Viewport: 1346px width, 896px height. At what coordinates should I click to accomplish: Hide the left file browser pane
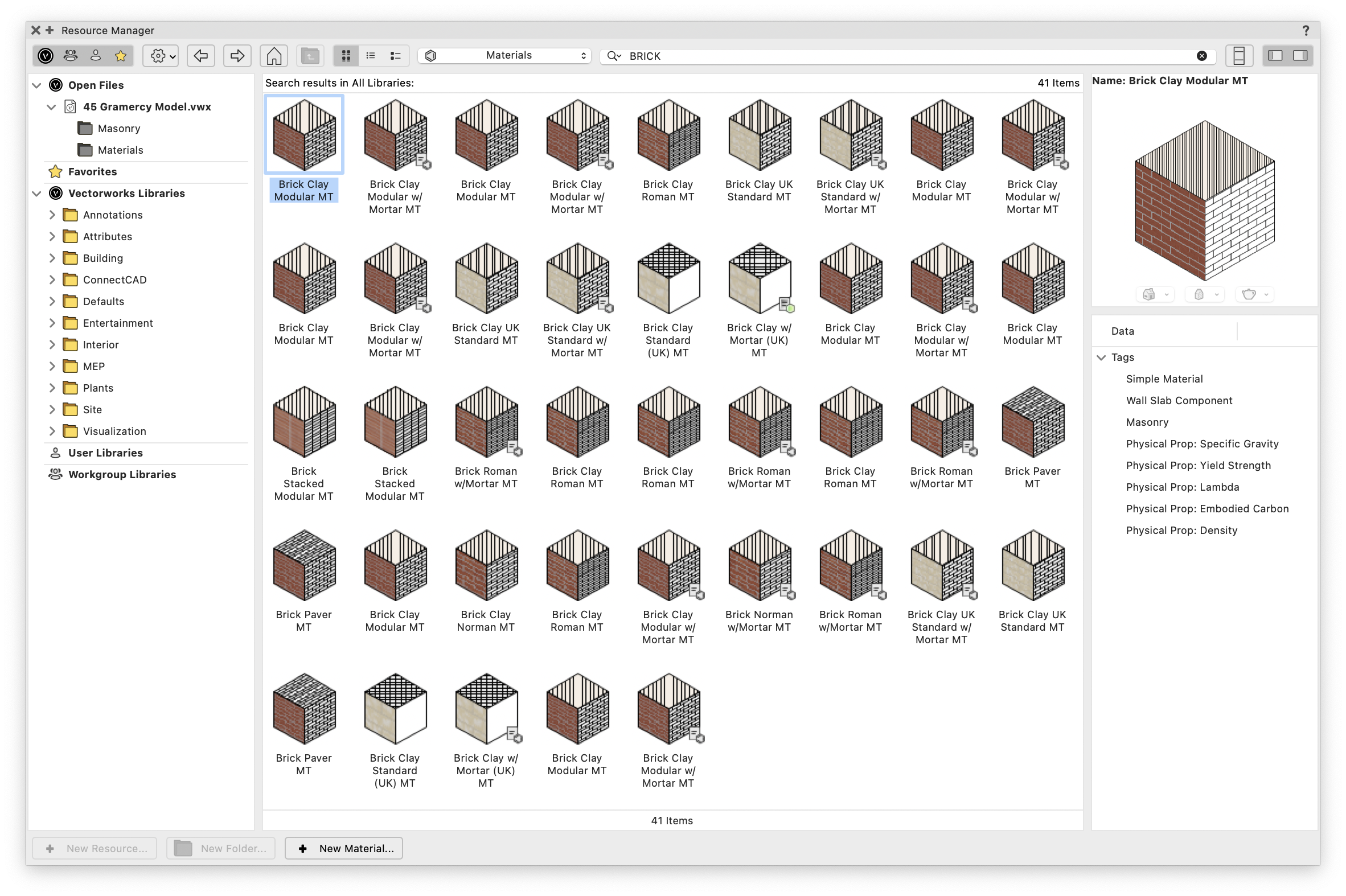point(1275,55)
